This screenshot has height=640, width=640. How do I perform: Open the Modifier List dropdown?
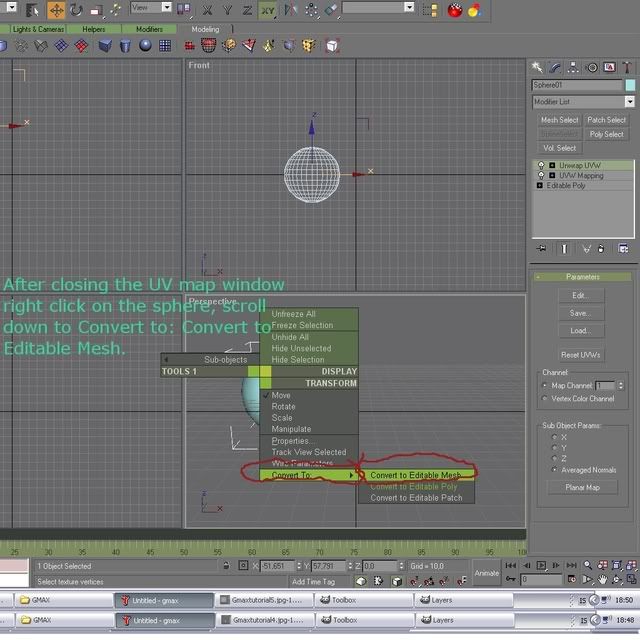coord(629,102)
